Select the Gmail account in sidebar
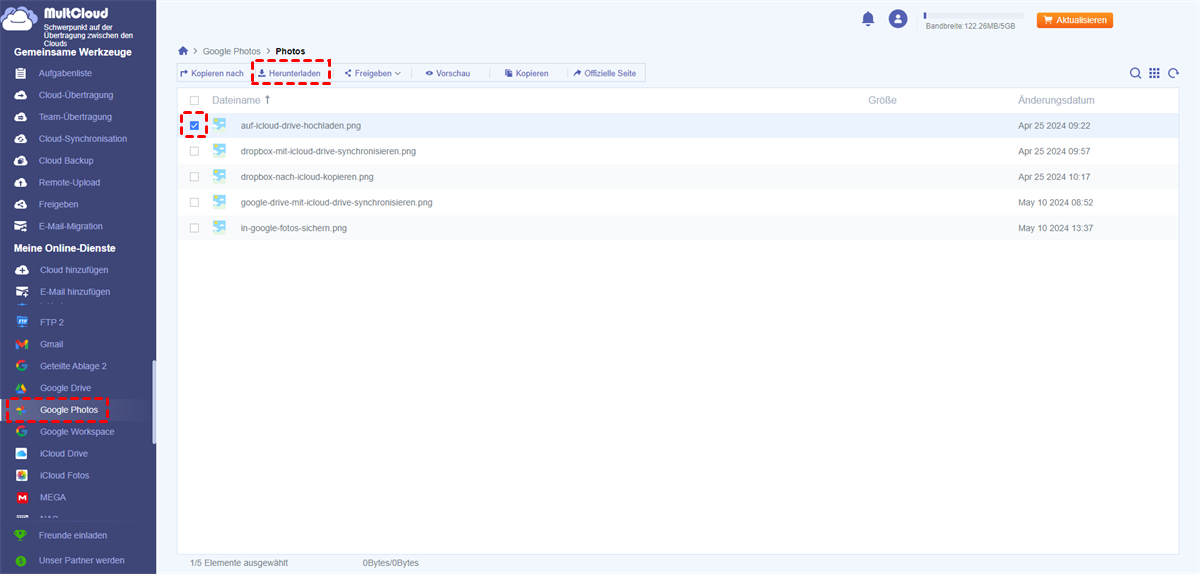The height and width of the screenshot is (574, 1200). coord(51,344)
